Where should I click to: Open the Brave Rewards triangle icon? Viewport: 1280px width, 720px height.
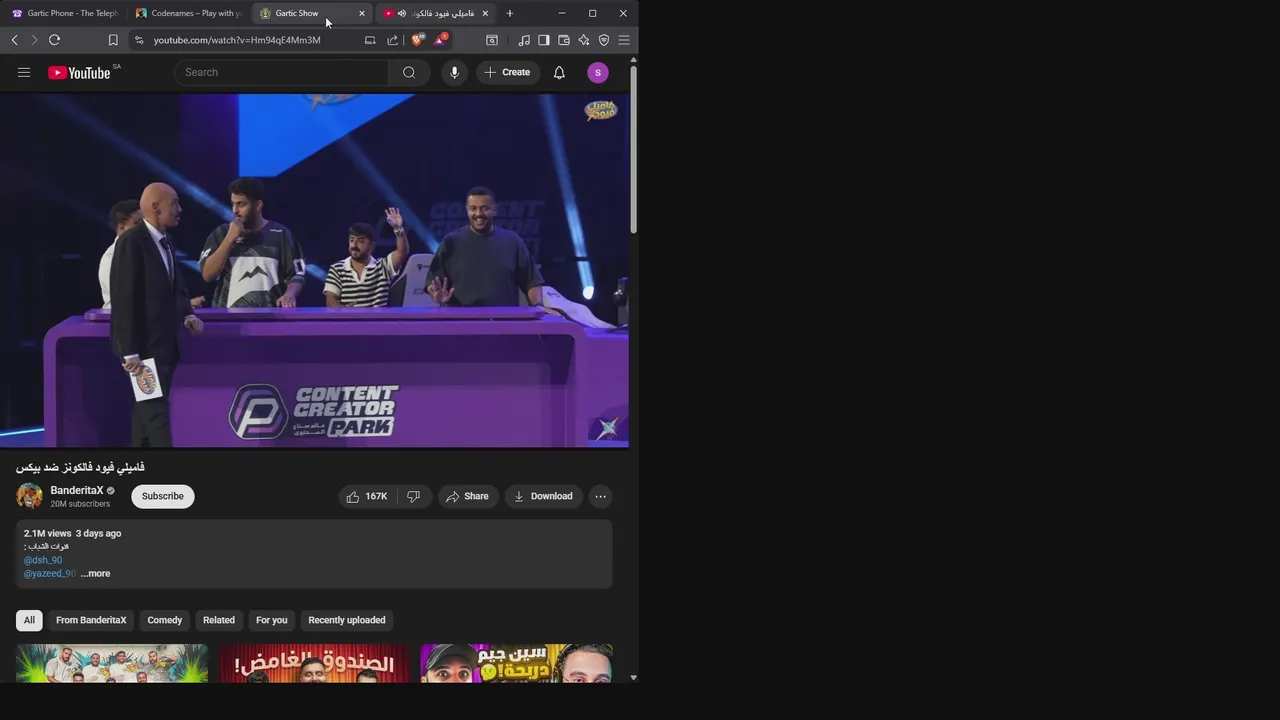point(440,40)
